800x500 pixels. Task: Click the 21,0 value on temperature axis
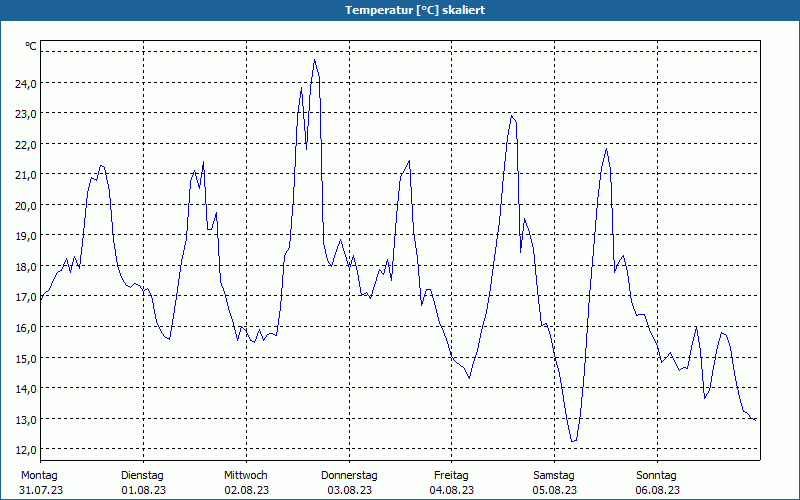point(26,175)
